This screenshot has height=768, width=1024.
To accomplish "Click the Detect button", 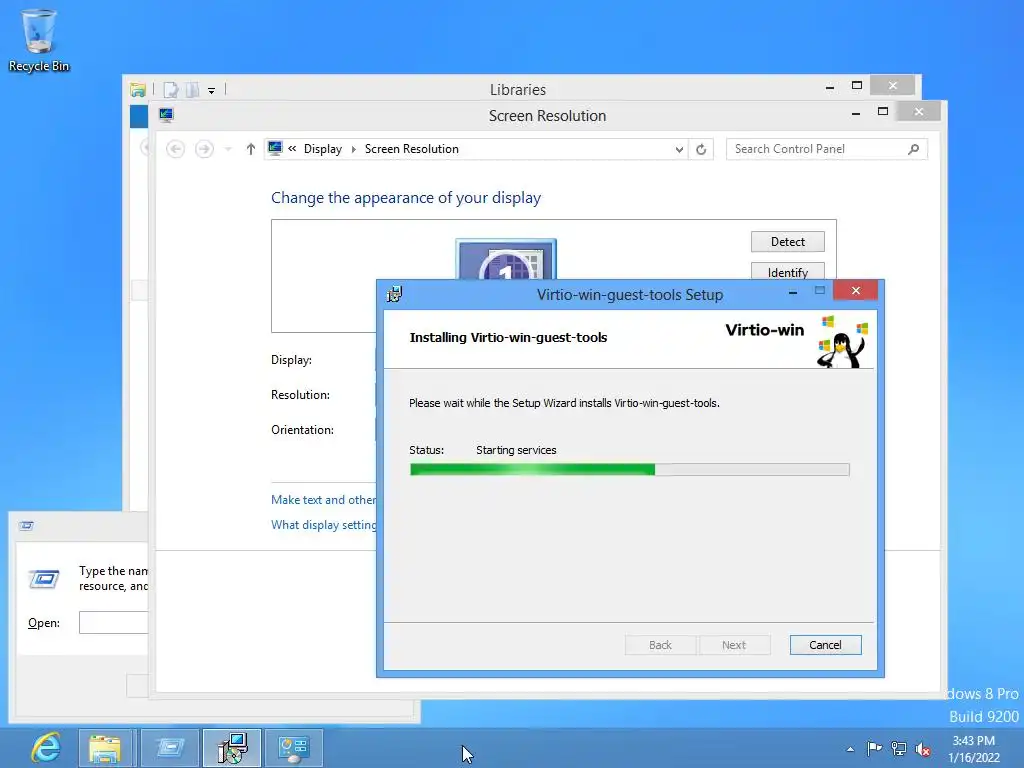I will (788, 242).
